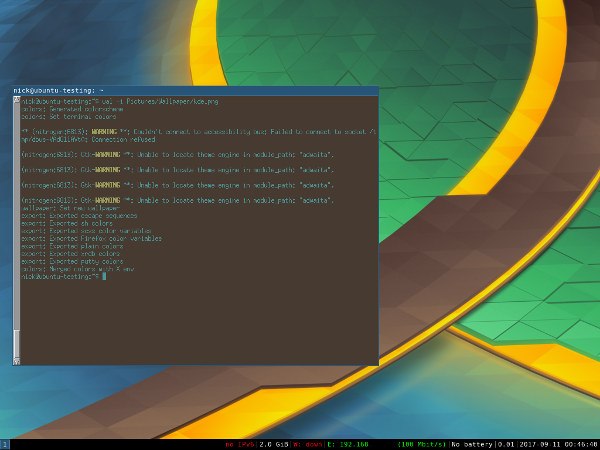
Task: Click the 'colors: Generated colorscheme' line
Action: tap(72, 109)
